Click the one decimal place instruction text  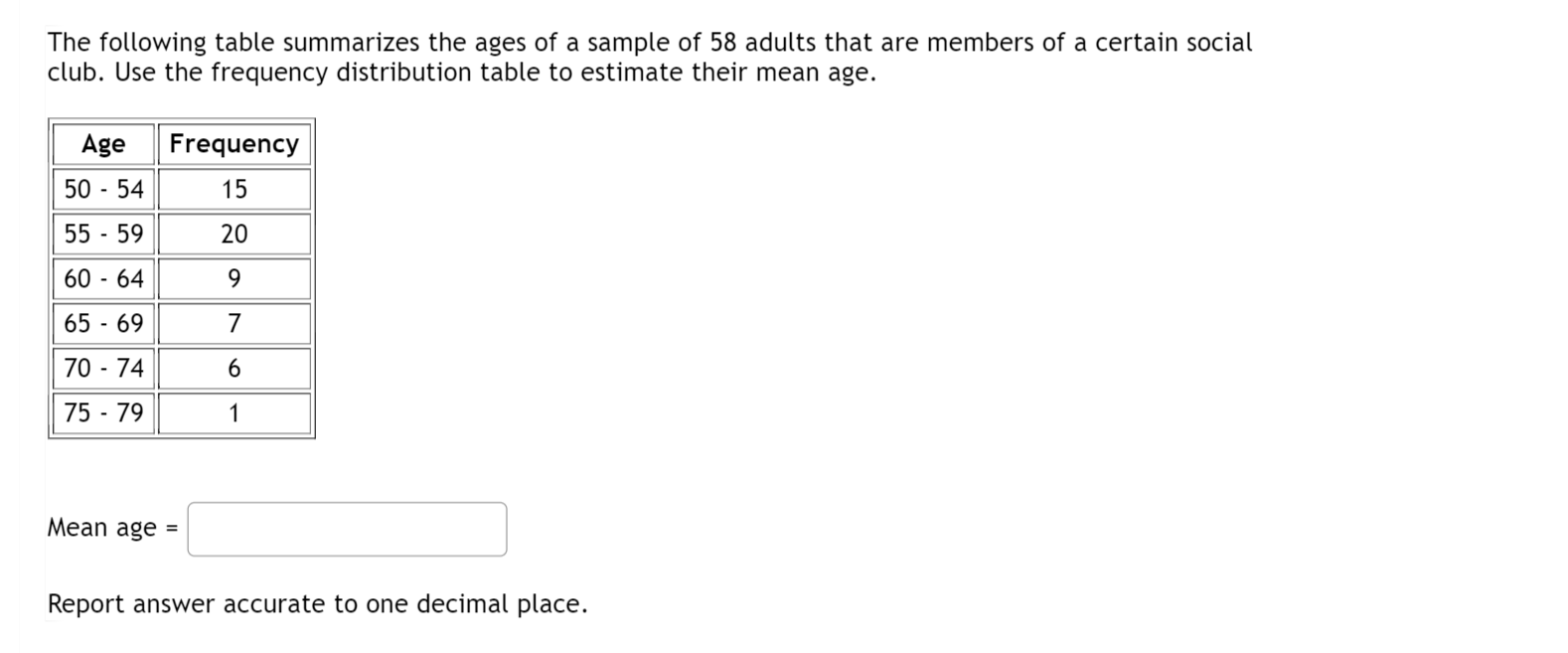[316, 602]
